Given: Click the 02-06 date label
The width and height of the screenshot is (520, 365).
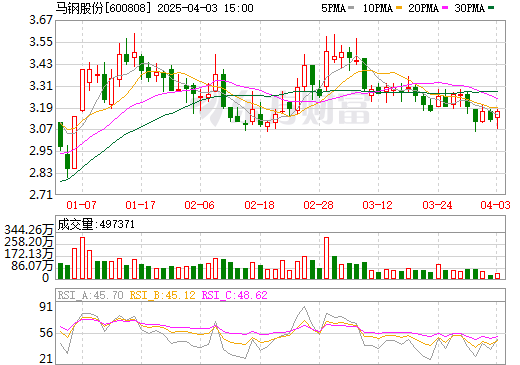Looking at the screenshot, I should point(199,205).
